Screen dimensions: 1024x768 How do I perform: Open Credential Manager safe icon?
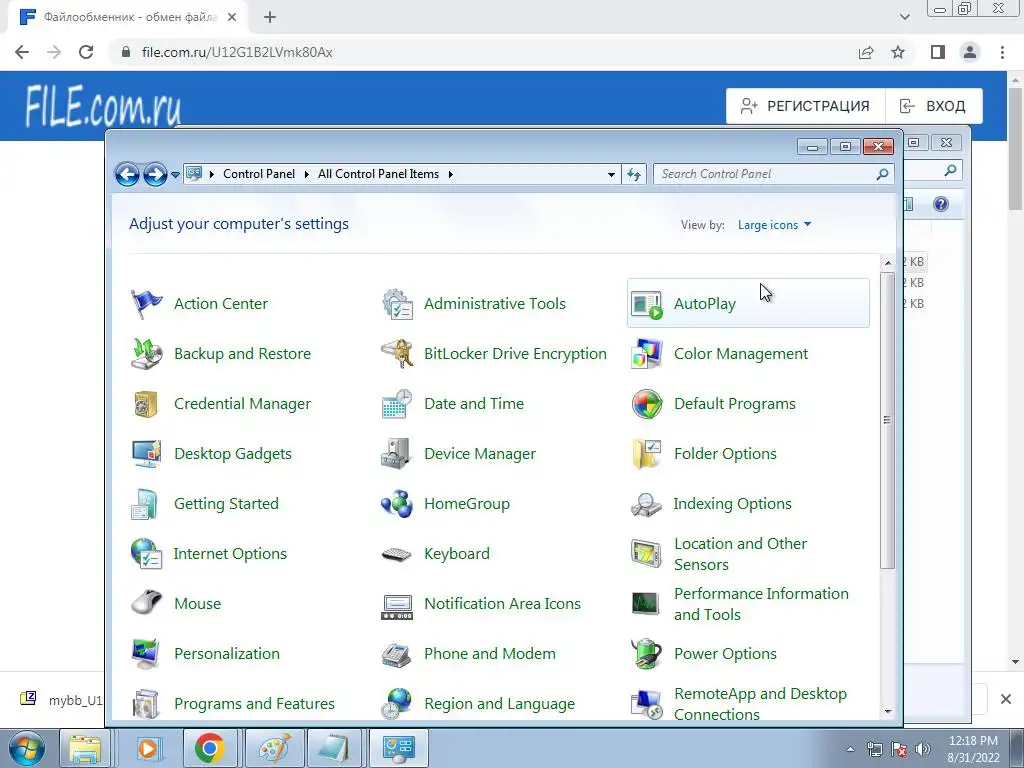coord(146,404)
